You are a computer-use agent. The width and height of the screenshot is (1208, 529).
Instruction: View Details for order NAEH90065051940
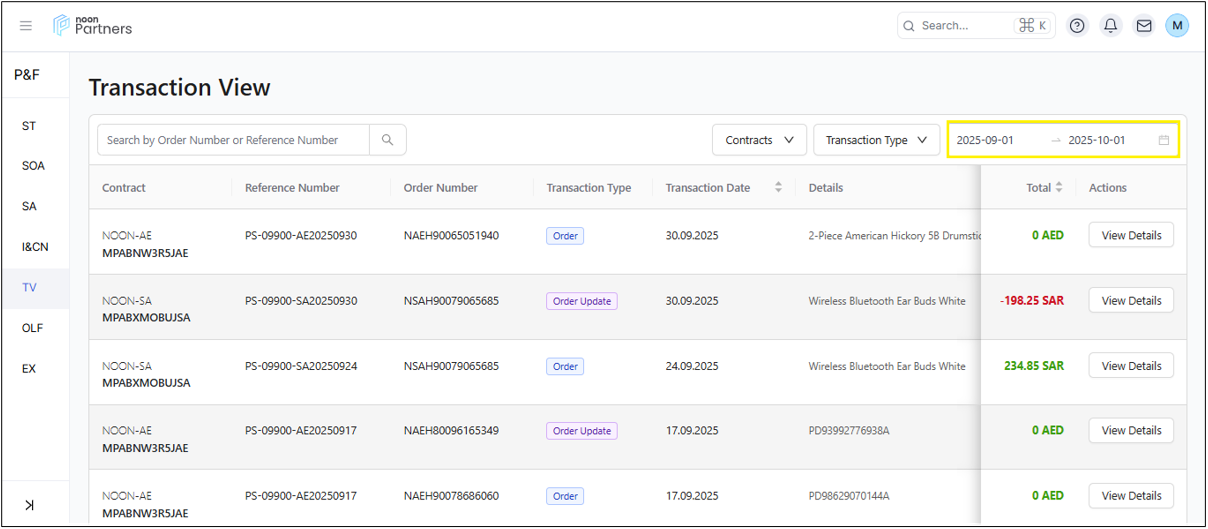[x=1131, y=235]
